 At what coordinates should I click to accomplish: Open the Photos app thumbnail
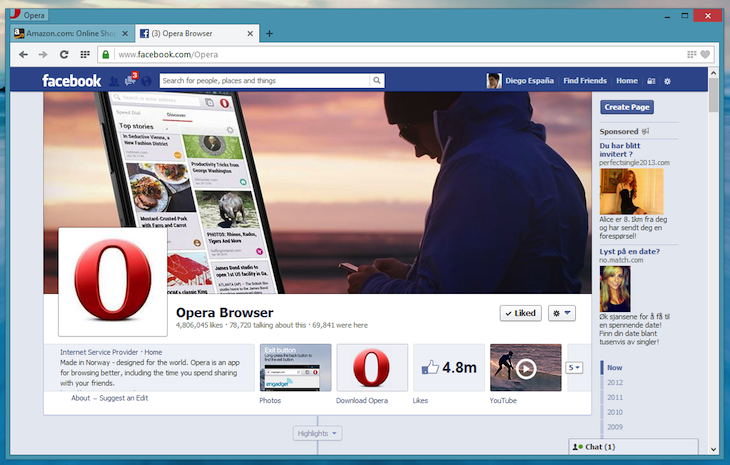pyautogui.click(x=296, y=368)
